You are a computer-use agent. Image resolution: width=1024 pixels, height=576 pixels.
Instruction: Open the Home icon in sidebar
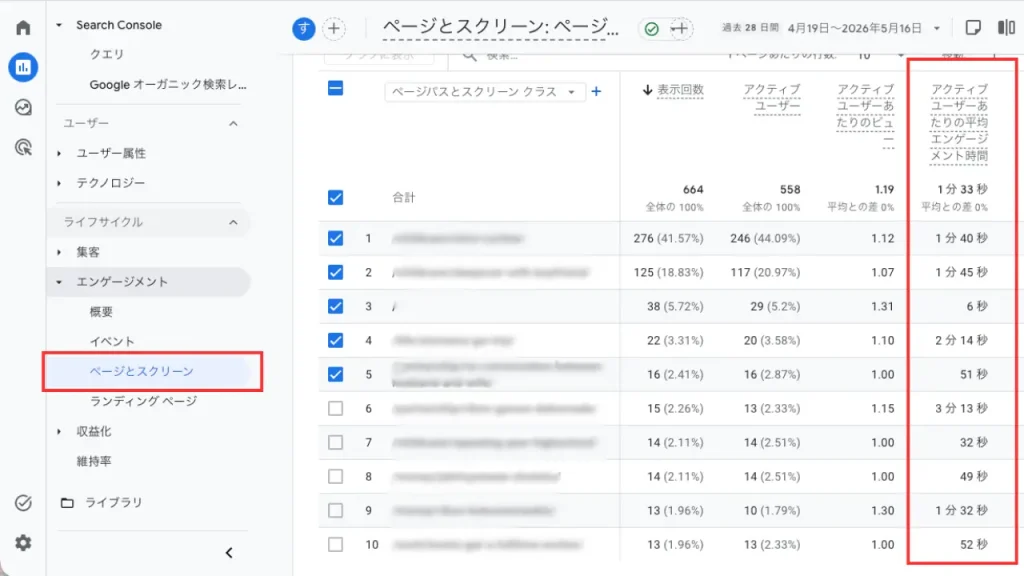click(24, 27)
